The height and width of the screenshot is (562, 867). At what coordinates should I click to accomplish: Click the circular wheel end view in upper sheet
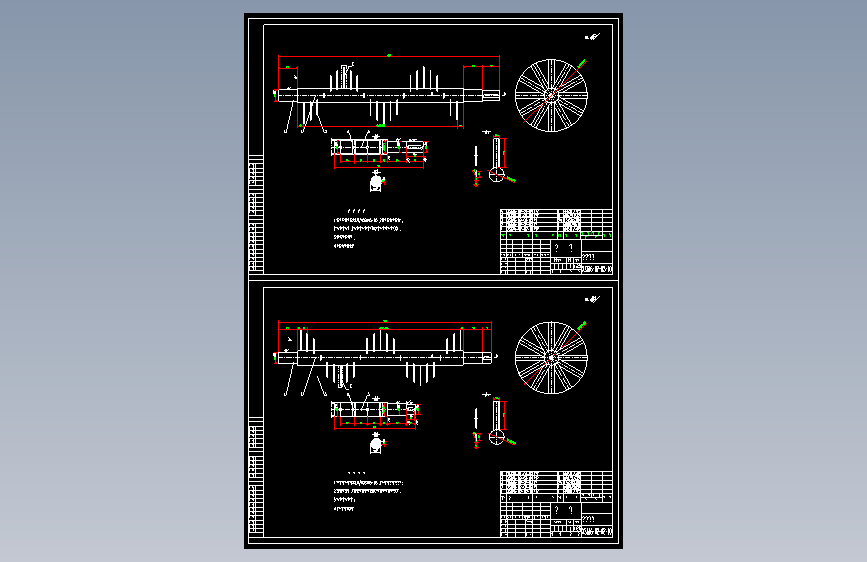coord(551,95)
